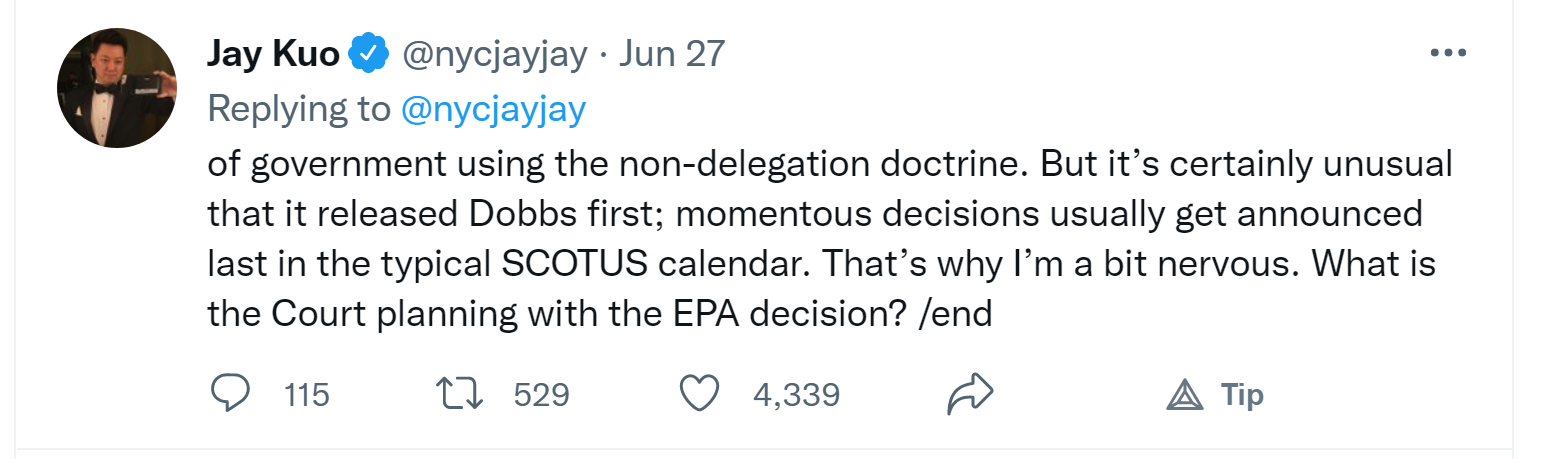Click @nycjayjay in the Replying to line
1553x459 pixels.
pyautogui.click(x=493, y=110)
